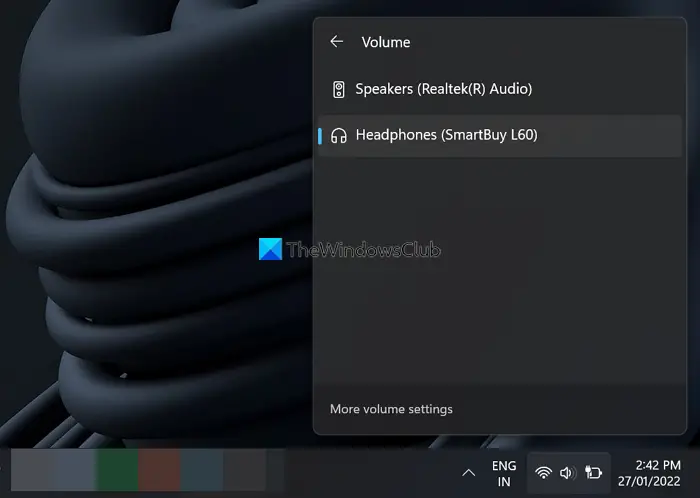Switch input language via ENG IN
The image size is (700, 498).
[504, 473]
